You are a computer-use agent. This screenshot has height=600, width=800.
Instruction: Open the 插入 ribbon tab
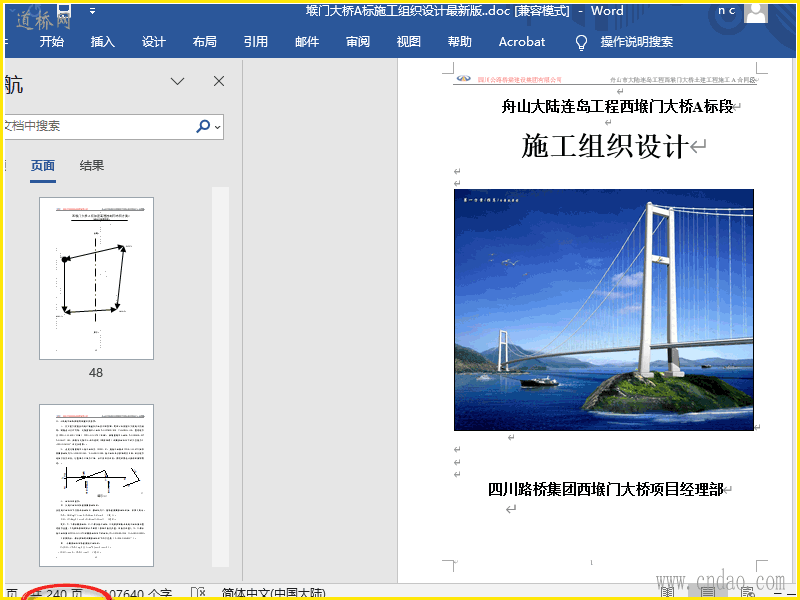[103, 42]
